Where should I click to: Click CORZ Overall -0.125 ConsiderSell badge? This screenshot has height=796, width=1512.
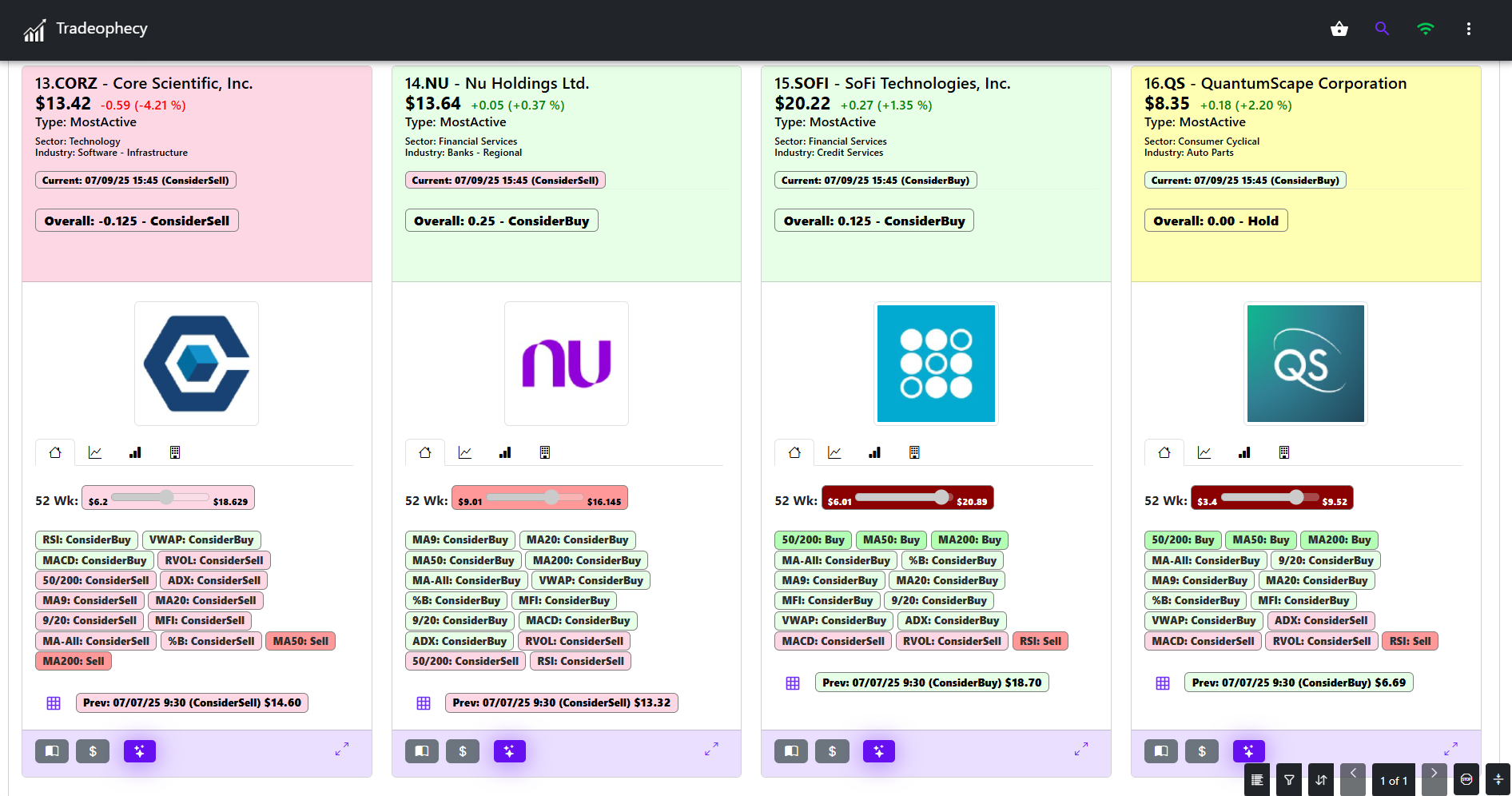[x=137, y=221]
